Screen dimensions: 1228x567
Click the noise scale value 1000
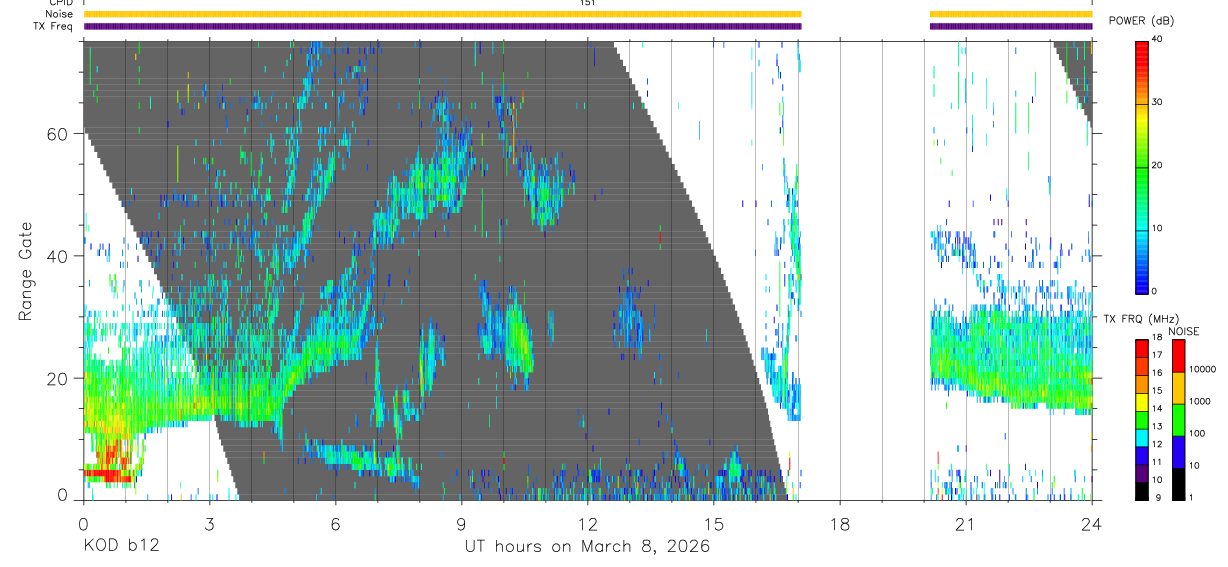point(1198,401)
